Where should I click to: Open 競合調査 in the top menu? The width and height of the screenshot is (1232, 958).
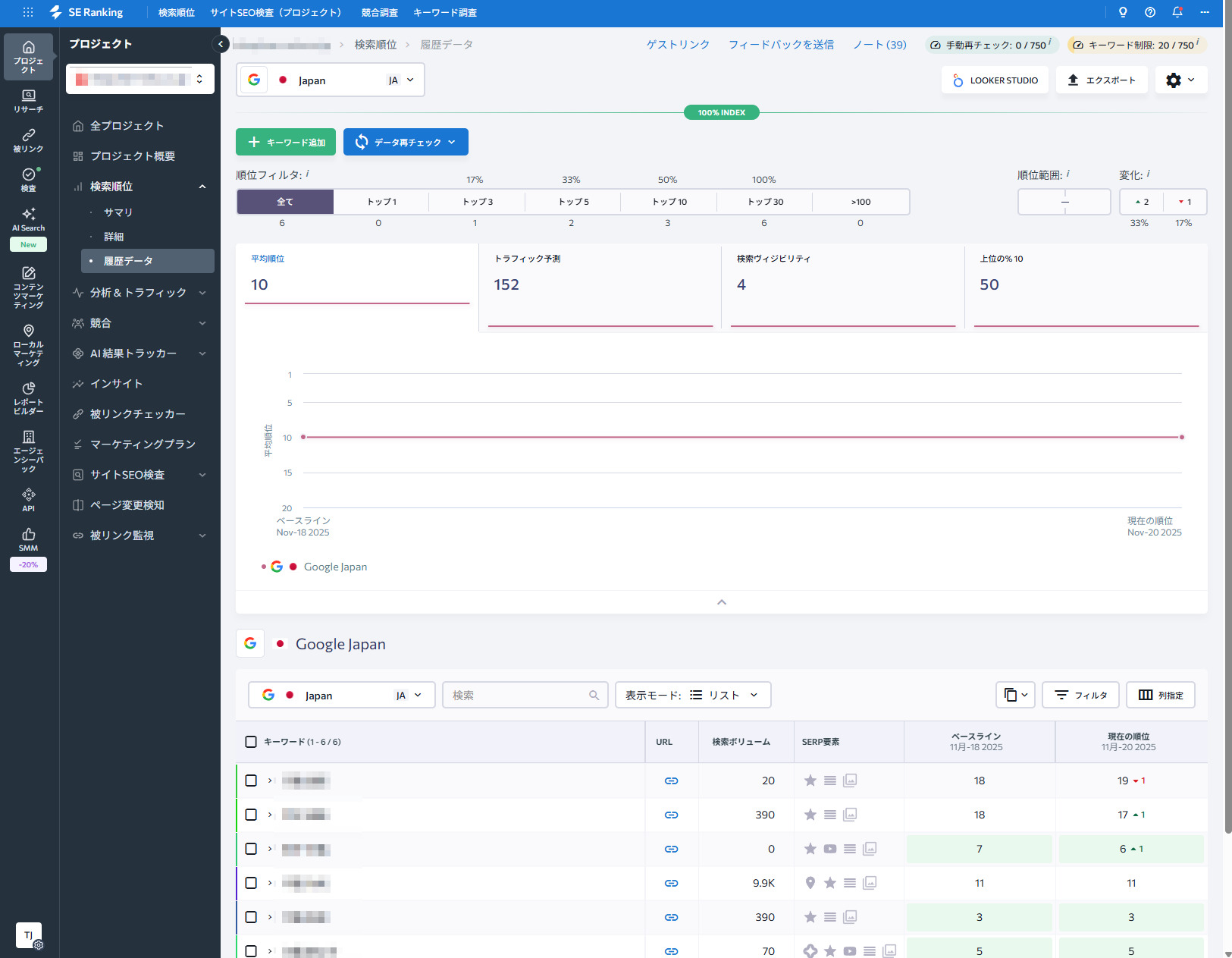point(379,12)
